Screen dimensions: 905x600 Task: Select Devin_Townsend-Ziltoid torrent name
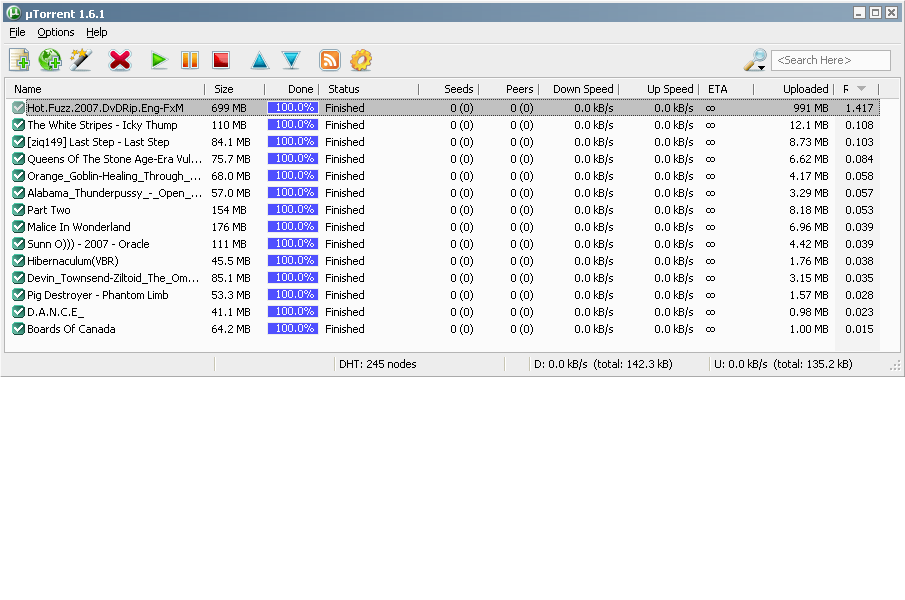[x=113, y=278]
